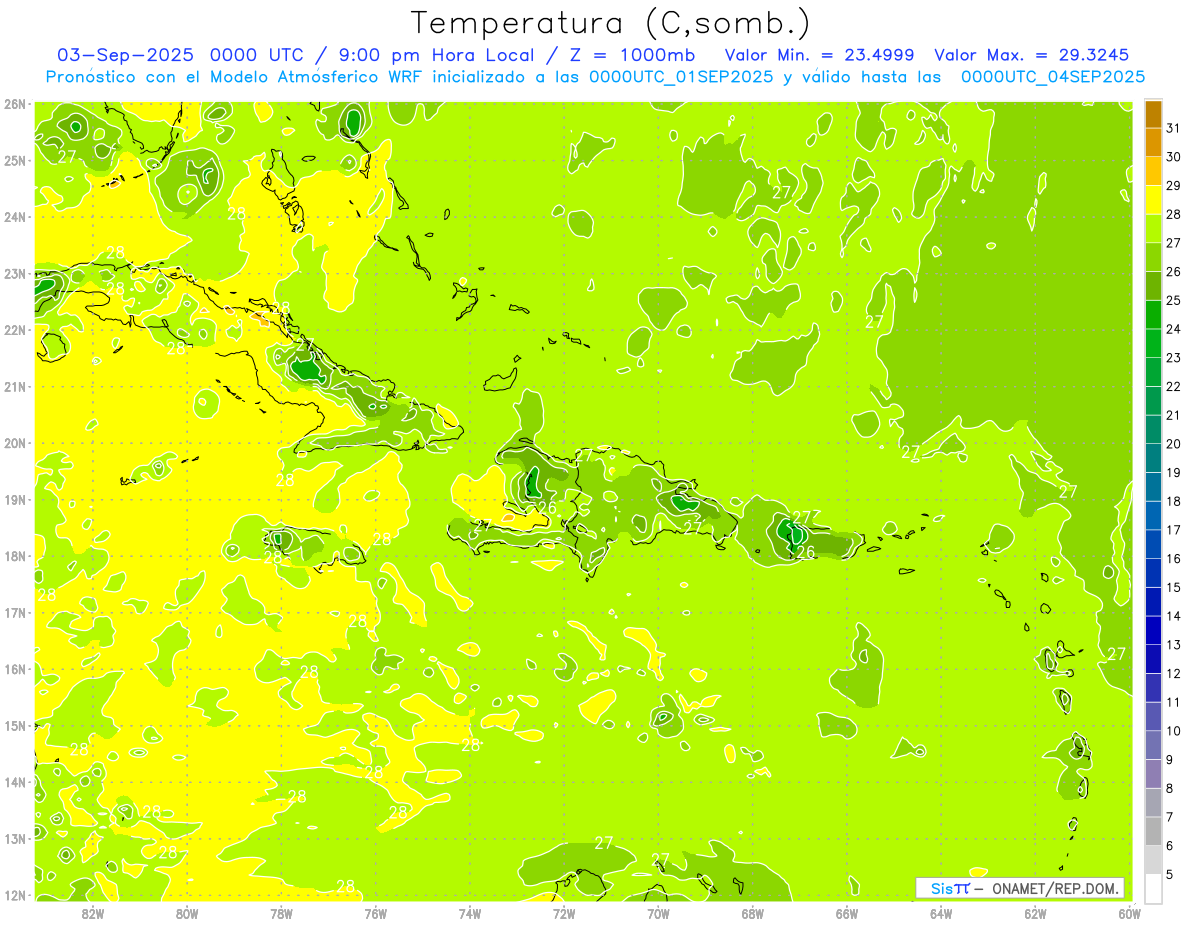Click the colorbar value label '5'
This screenshot has height=927, width=1200.
1170,874
